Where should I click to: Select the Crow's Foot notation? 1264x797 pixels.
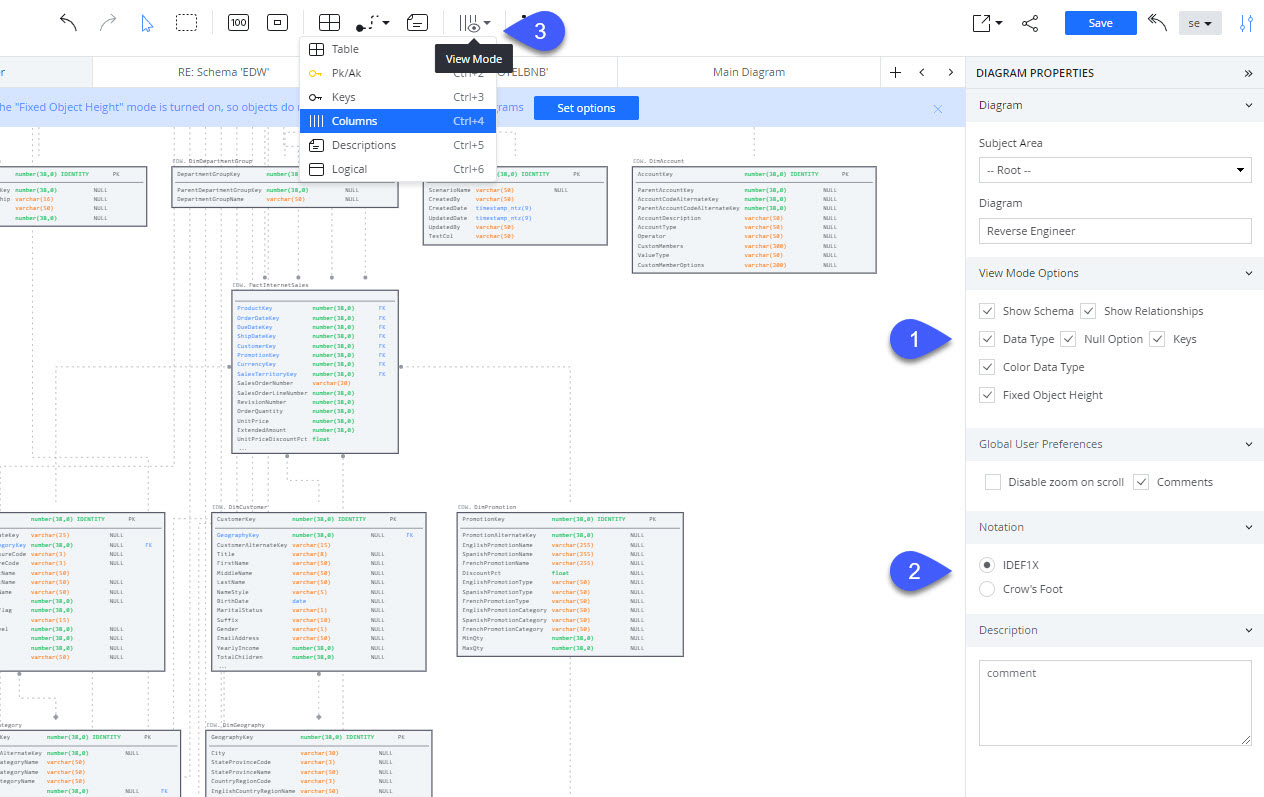pos(987,589)
